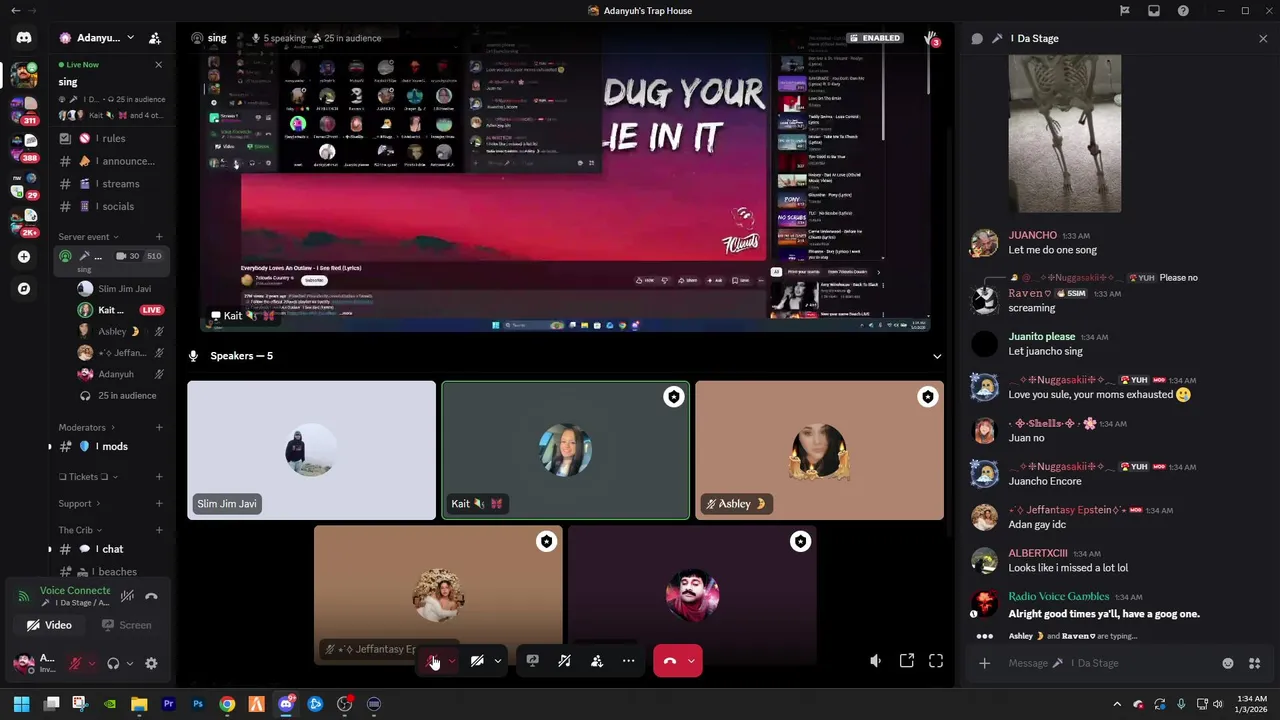The height and width of the screenshot is (720, 1280).
Task: Open Google Chrome from the taskbar
Action: pyautogui.click(x=227, y=704)
